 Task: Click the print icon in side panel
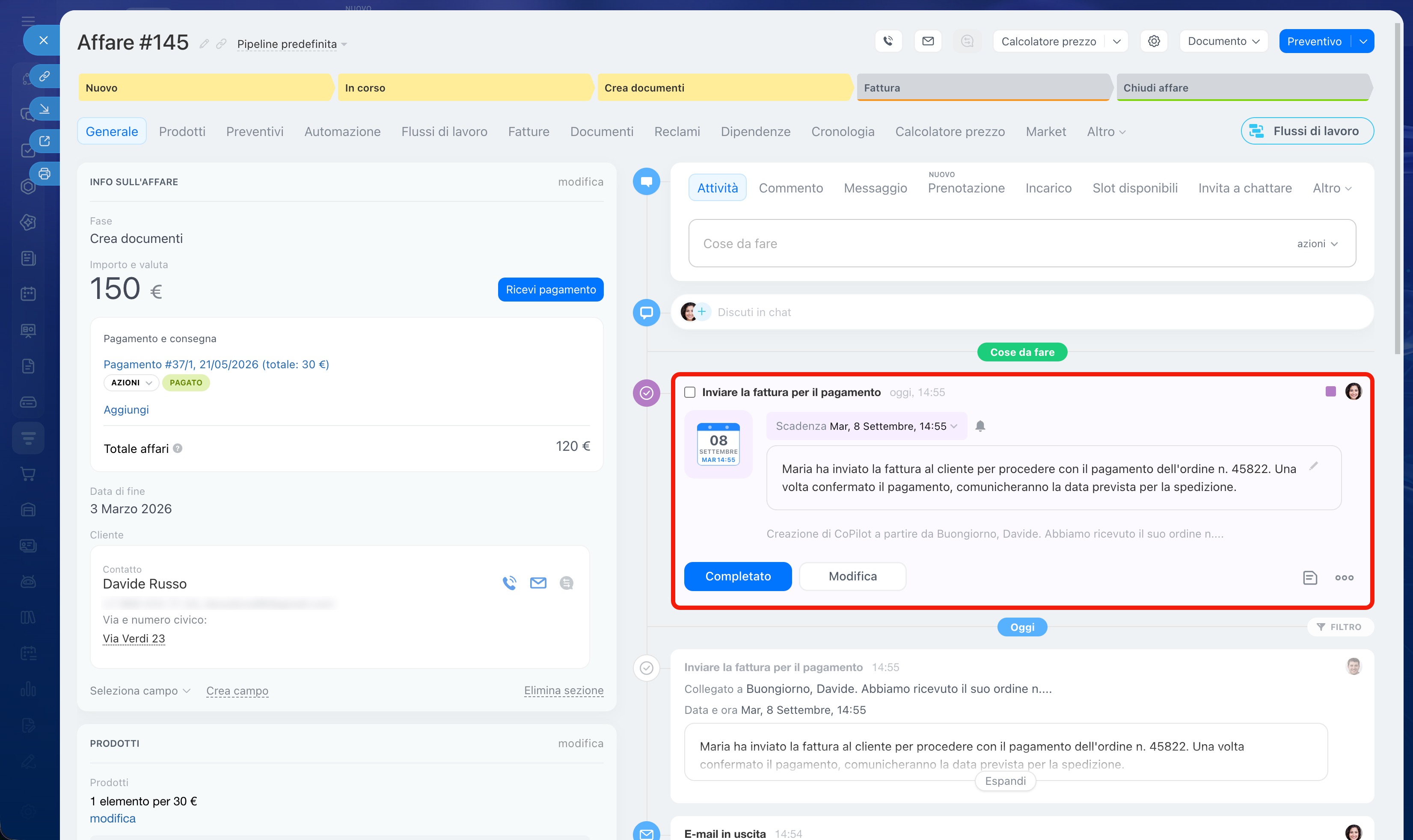(x=45, y=174)
